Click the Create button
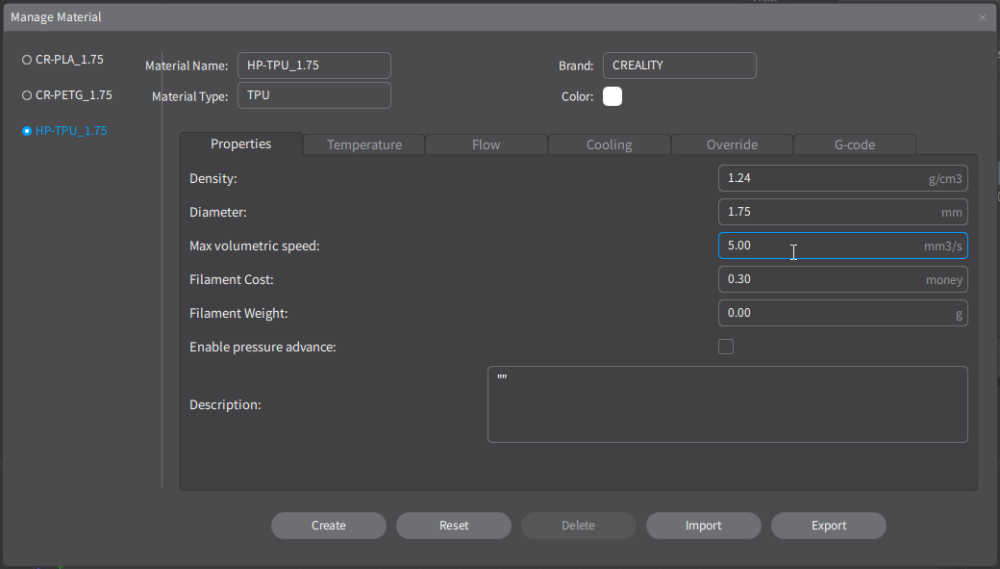1000x569 pixels. pyautogui.click(x=328, y=526)
